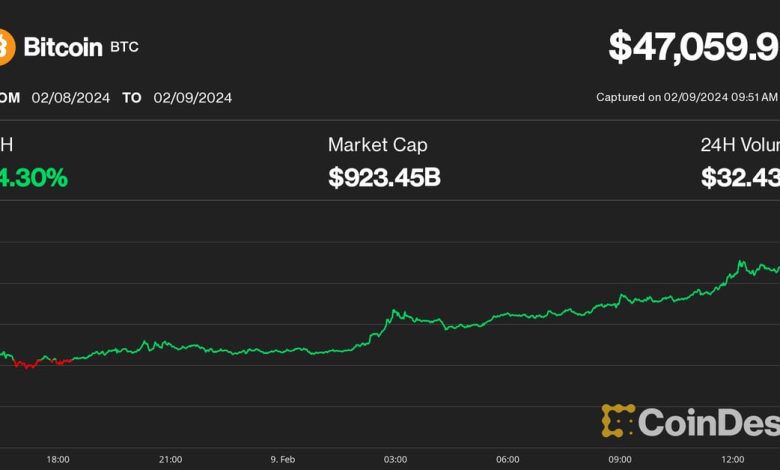Click the 18:00 time axis label
Screen dimensions: 780x470
[58, 459]
